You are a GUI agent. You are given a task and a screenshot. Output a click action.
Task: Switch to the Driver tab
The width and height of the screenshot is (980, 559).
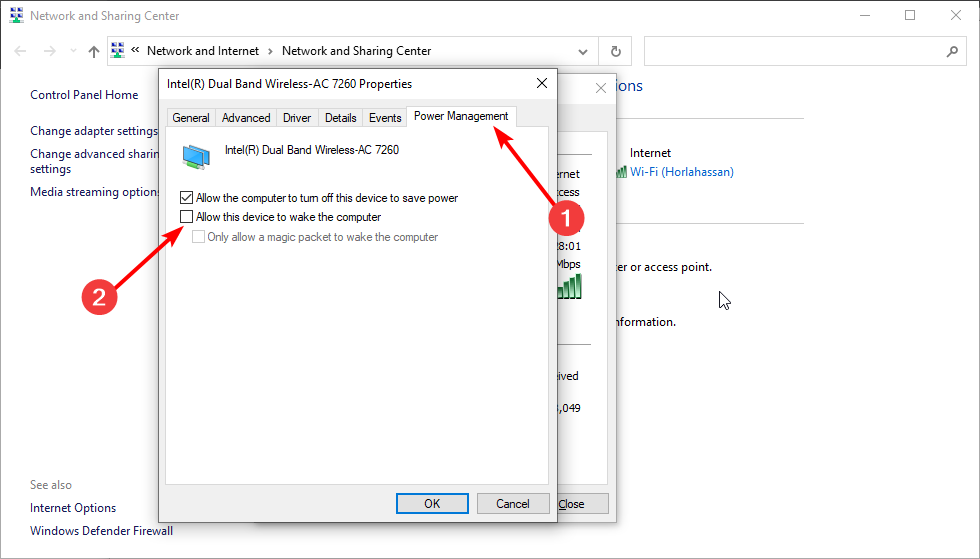point(297,118)
